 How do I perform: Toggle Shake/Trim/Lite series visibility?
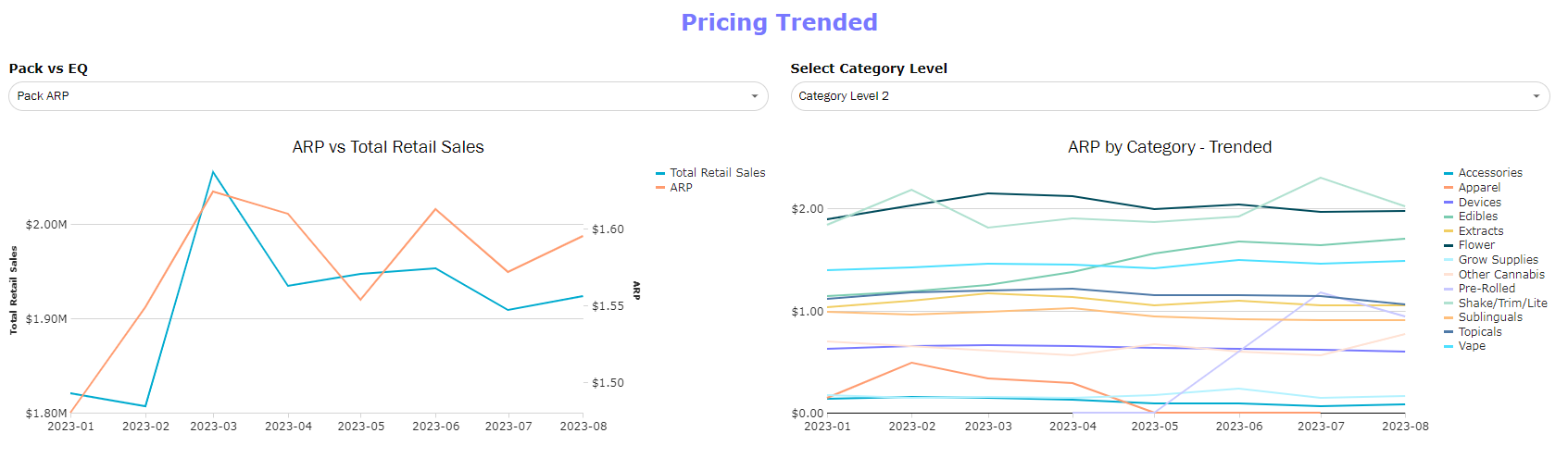click(1502, 303)
